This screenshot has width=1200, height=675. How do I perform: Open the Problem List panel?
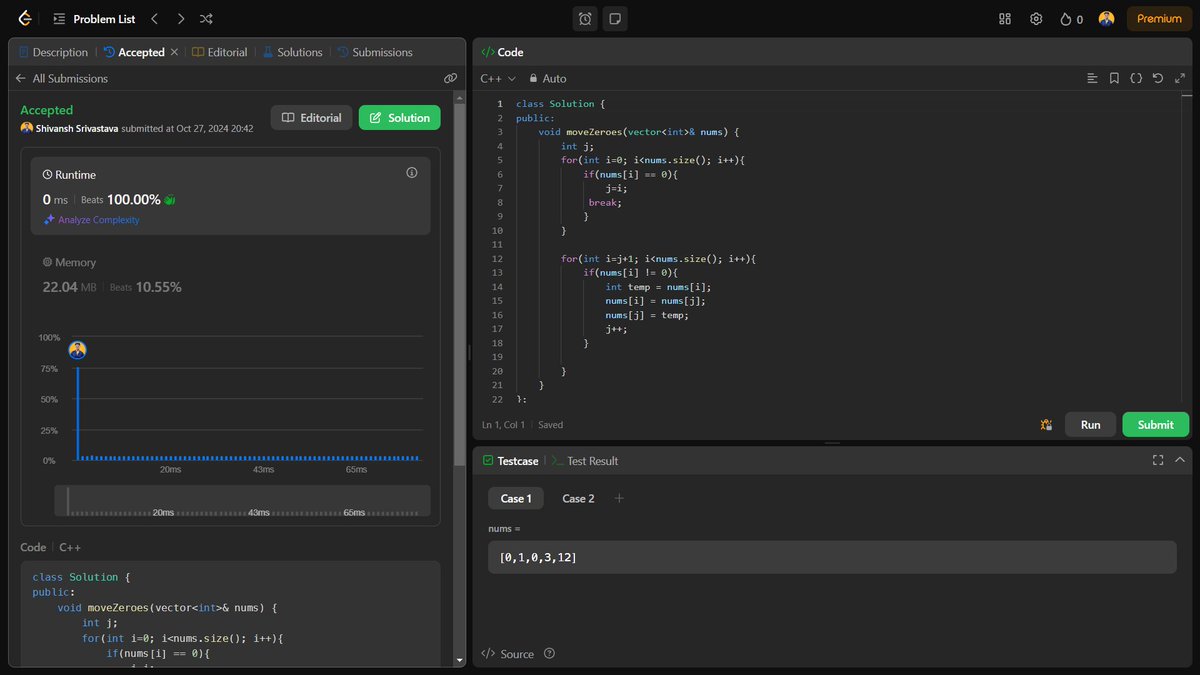click(x=94, y=18)
